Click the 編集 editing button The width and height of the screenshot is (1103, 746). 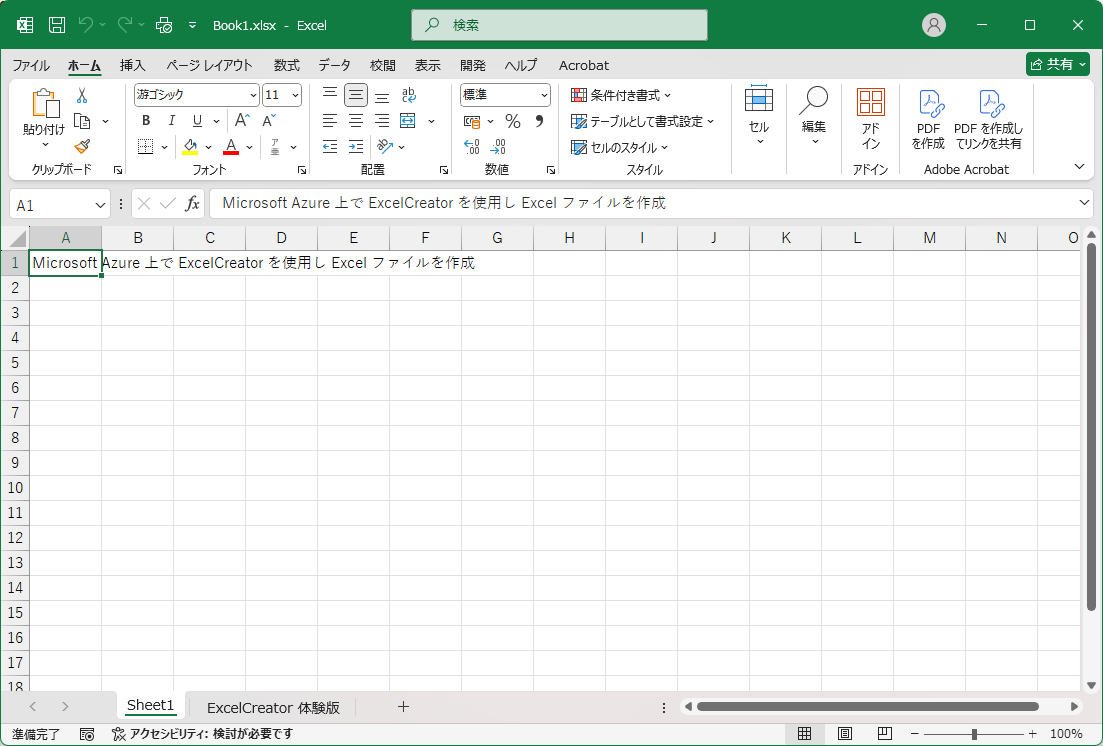(x=813, y=117)
